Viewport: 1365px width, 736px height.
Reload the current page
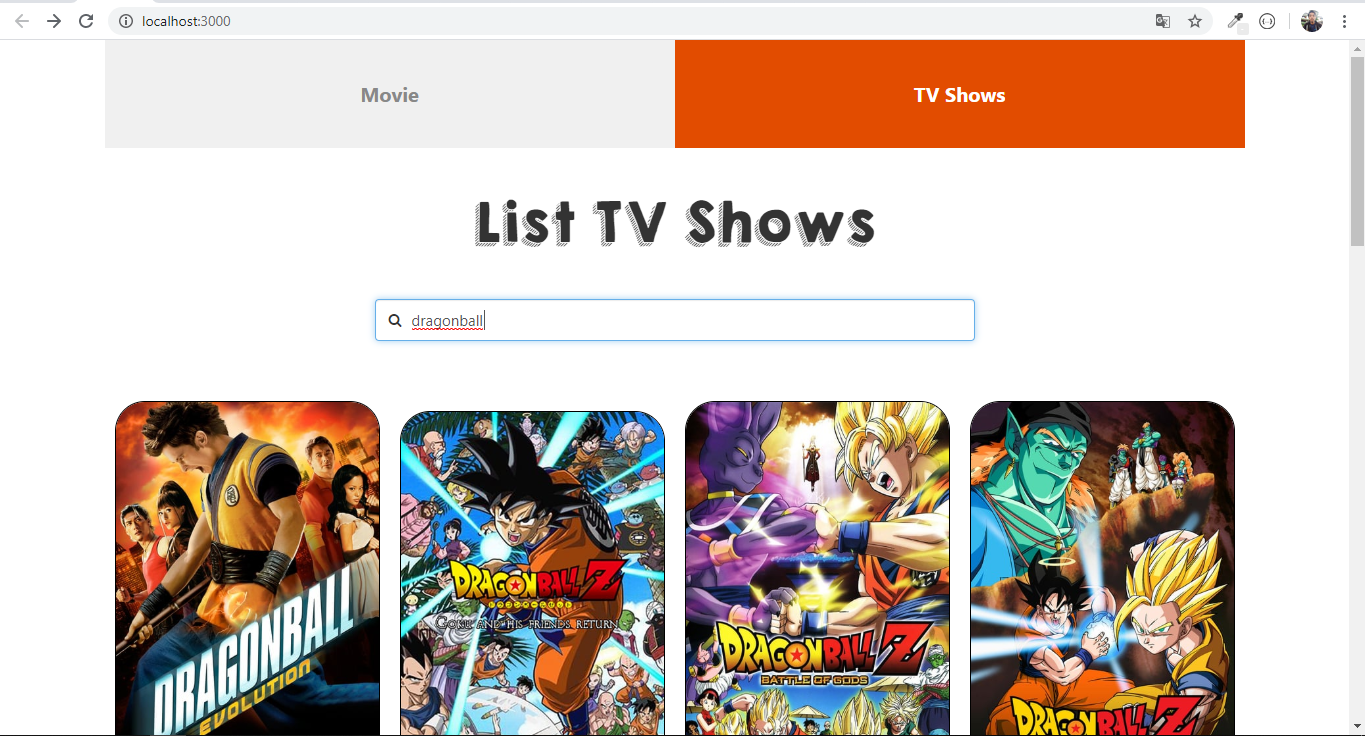86,20
